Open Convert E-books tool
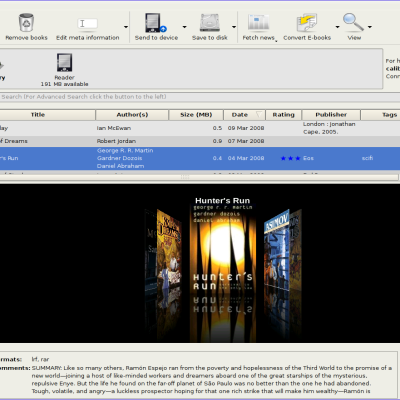This screenshot has width=400, height=400. pos(307,28)
